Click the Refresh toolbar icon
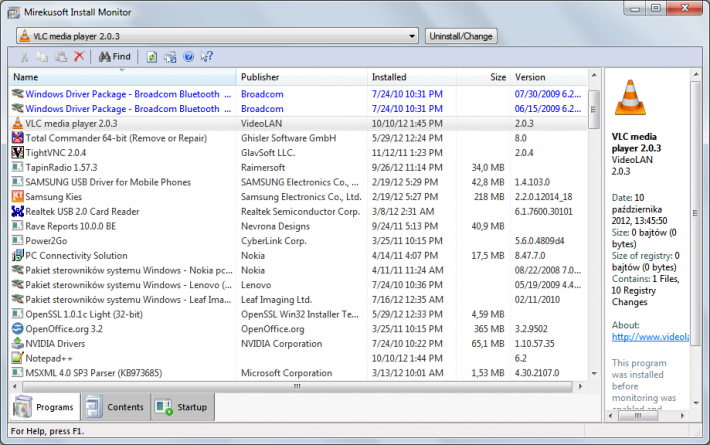Viewport: 710px width, 445px height. click(x=152, y=57)
